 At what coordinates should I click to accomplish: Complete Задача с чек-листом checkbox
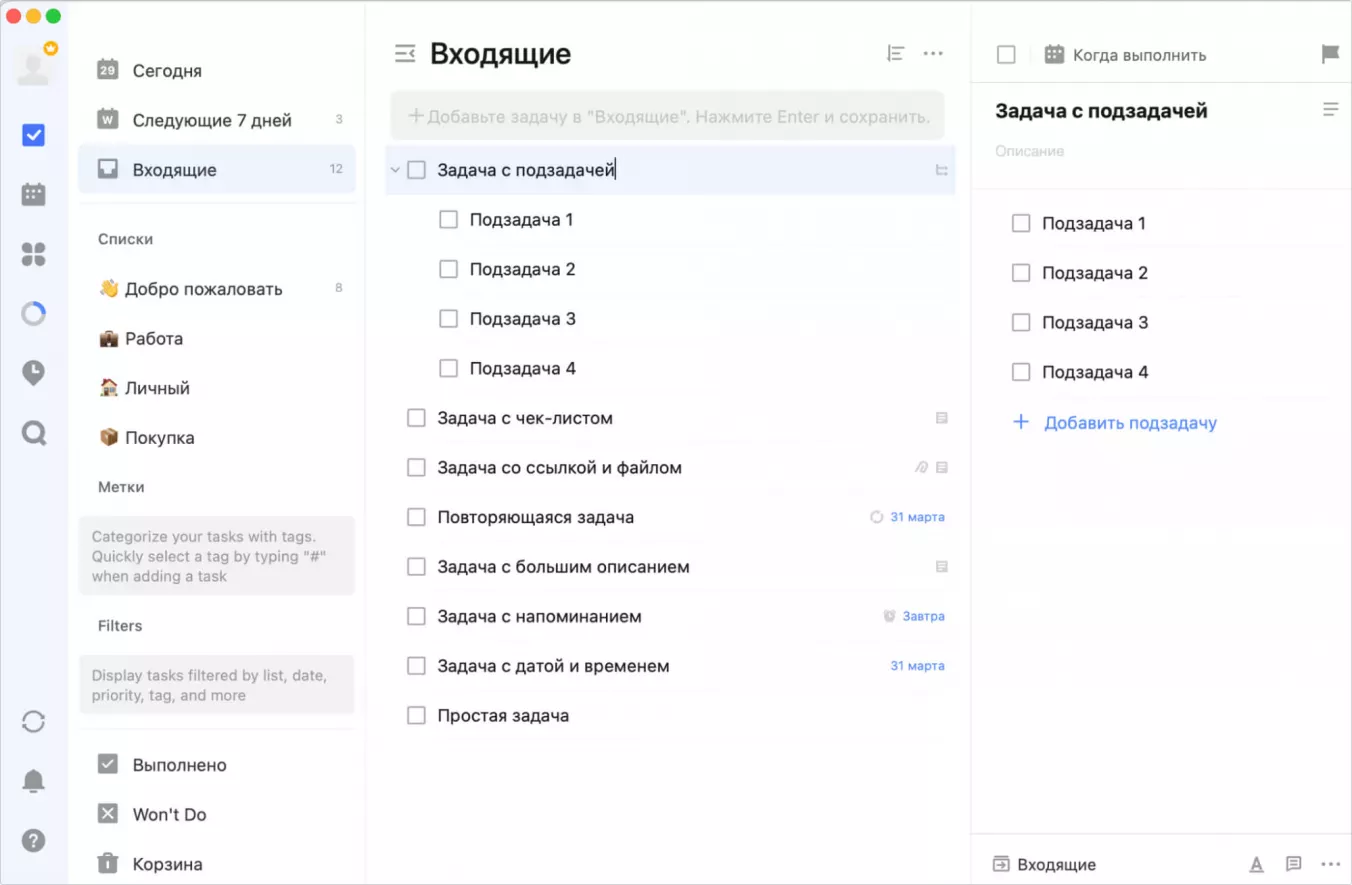click(416, 418)
